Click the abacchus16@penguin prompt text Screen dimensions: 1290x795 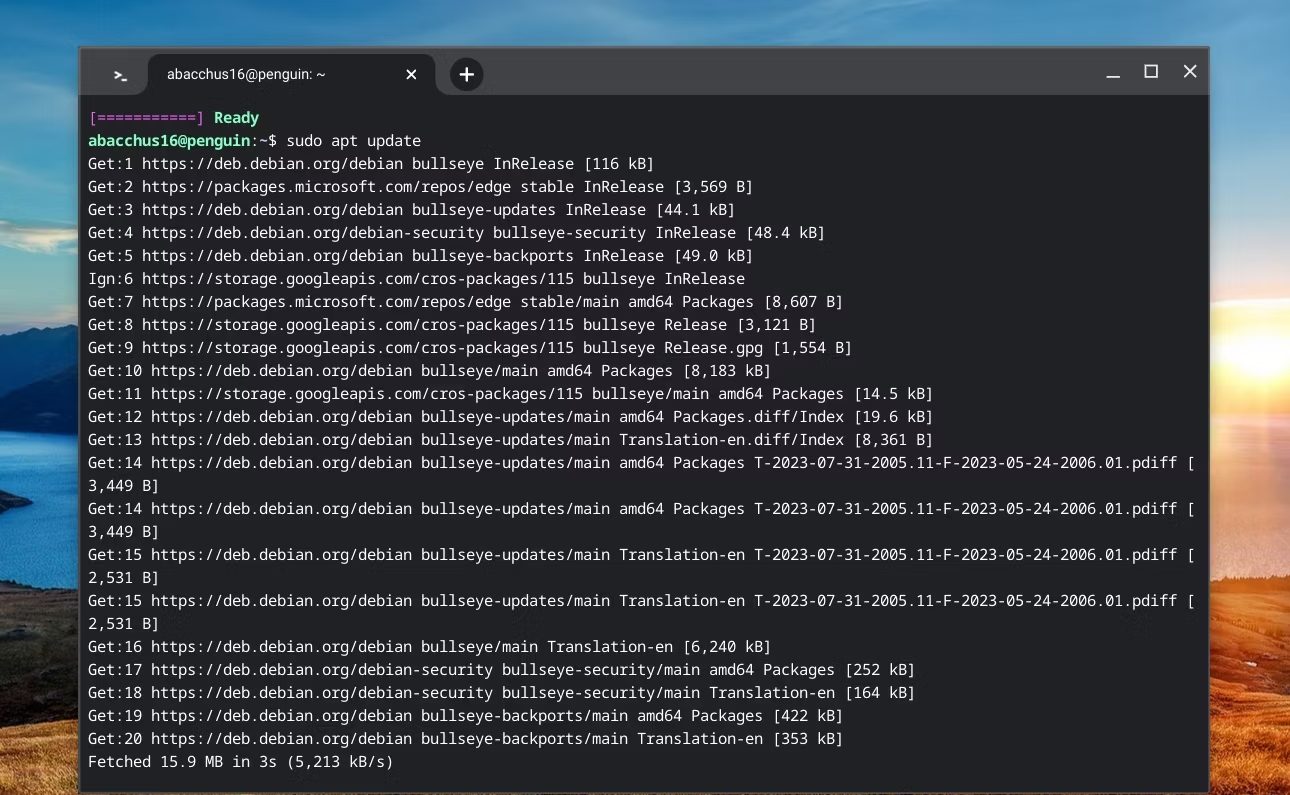(x=167, y=141)
